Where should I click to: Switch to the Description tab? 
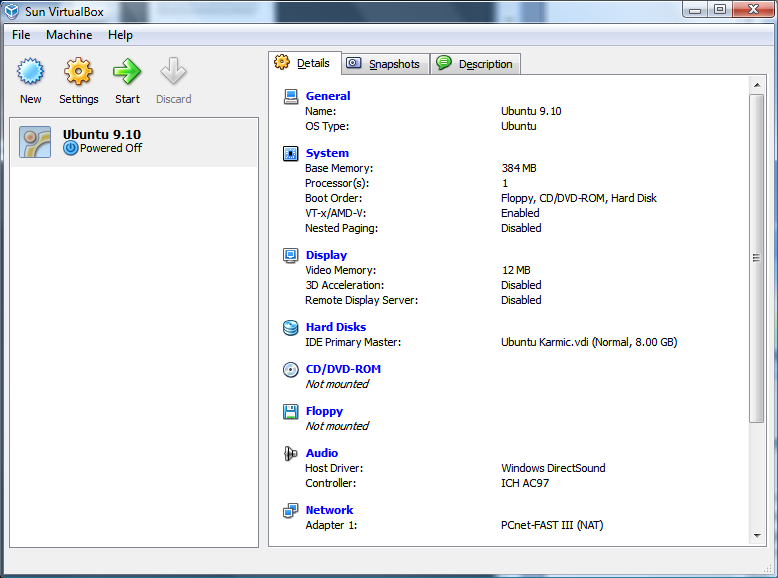tap(475, 64)
